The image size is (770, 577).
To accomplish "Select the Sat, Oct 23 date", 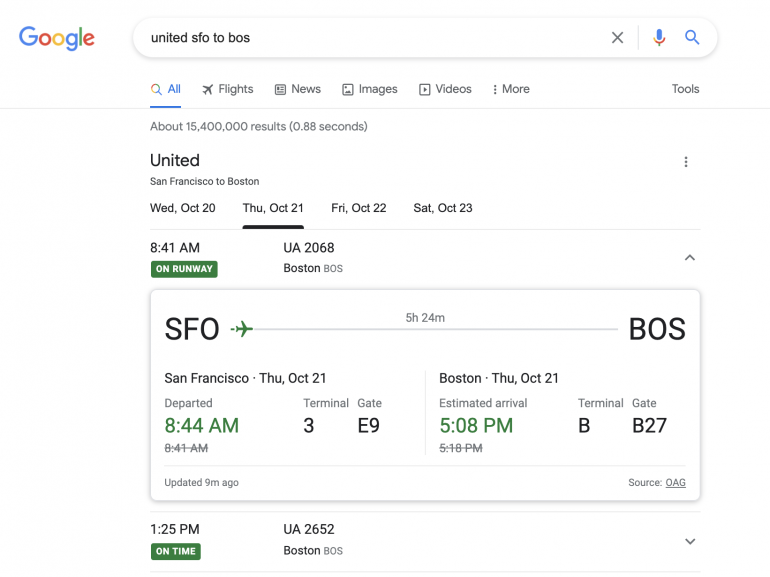I will (443, 208).
